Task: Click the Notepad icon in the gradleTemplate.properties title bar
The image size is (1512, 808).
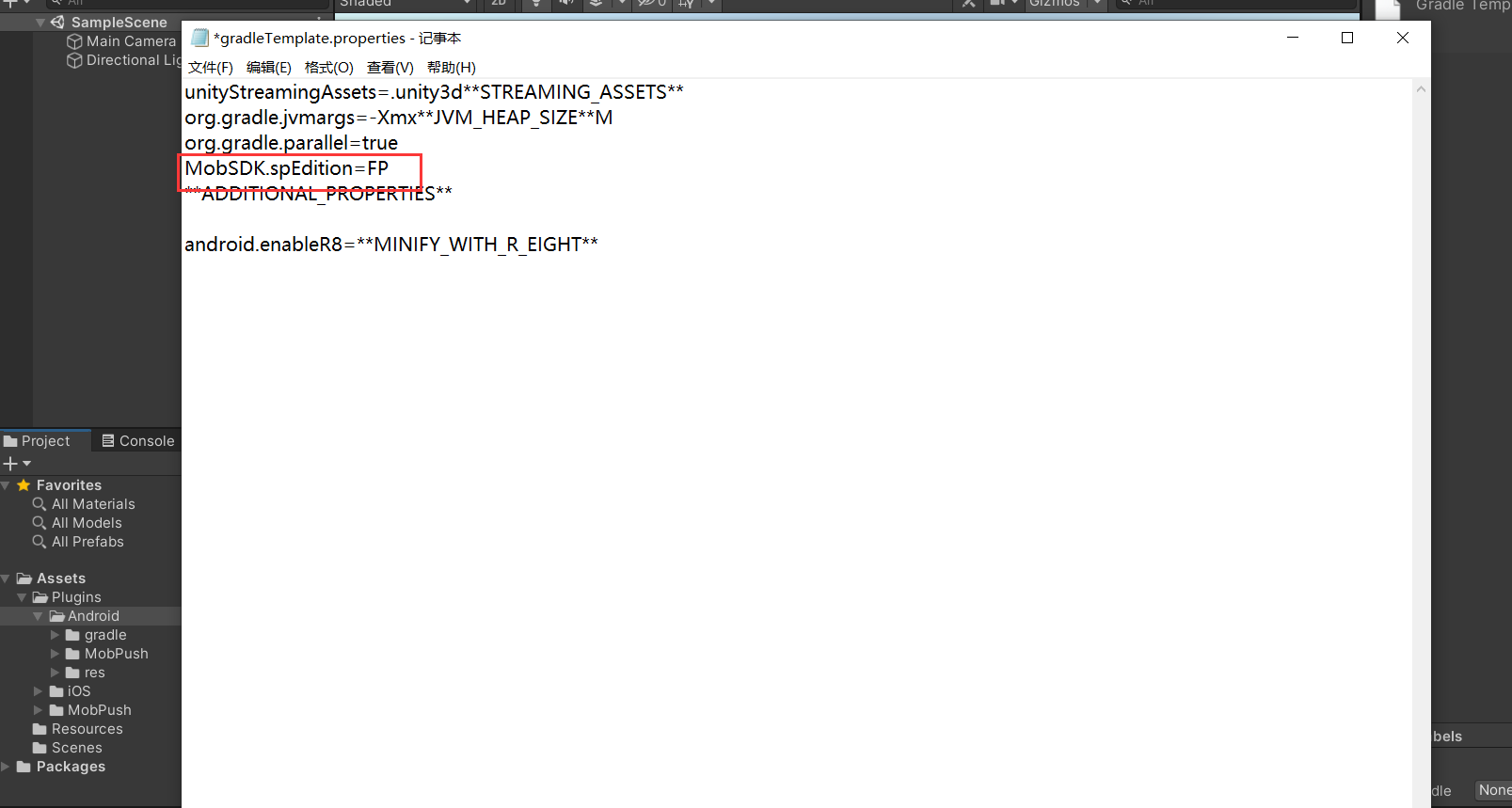Action: 199,38
